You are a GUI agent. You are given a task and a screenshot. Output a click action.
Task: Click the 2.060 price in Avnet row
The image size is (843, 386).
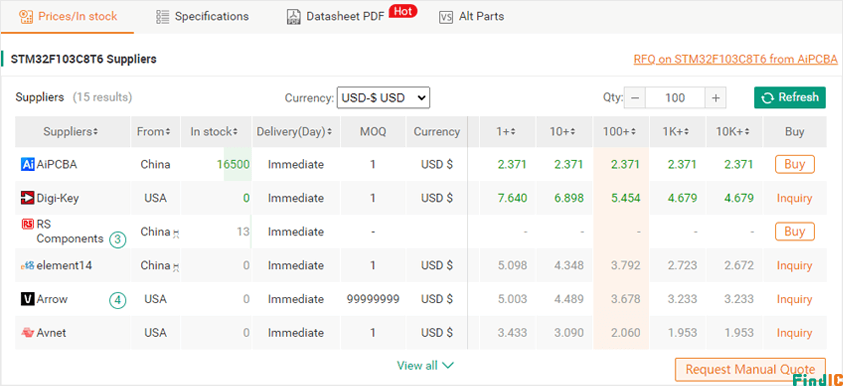626,333
